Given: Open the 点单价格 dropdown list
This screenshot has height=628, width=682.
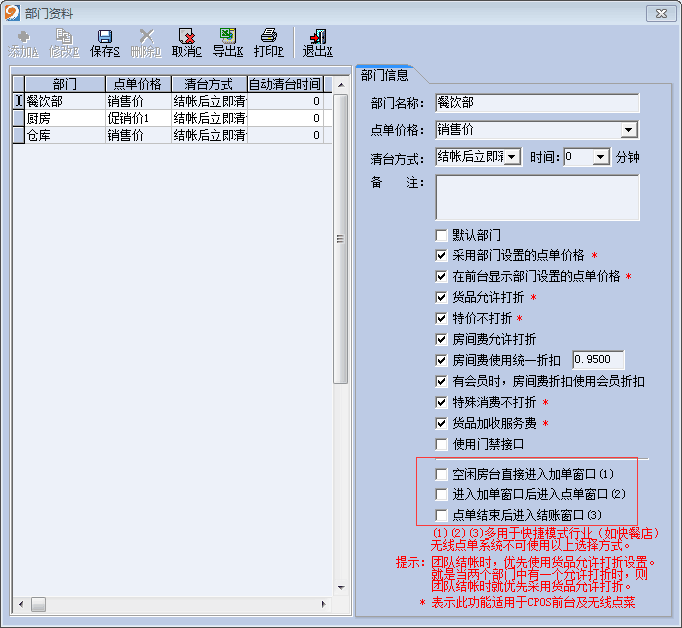Looking at the screenshot, I should click(x=628, y=130).
